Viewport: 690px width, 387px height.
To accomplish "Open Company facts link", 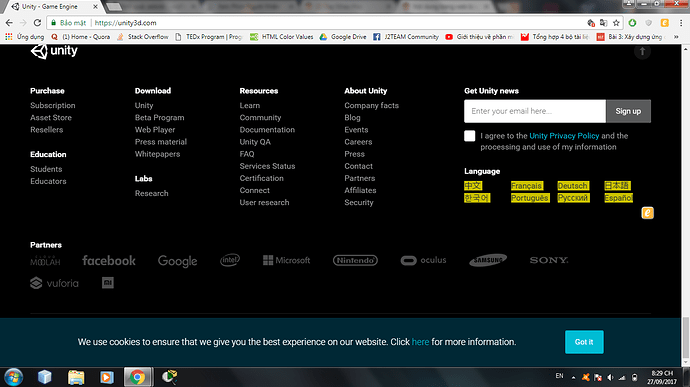I will pos(371,106).
